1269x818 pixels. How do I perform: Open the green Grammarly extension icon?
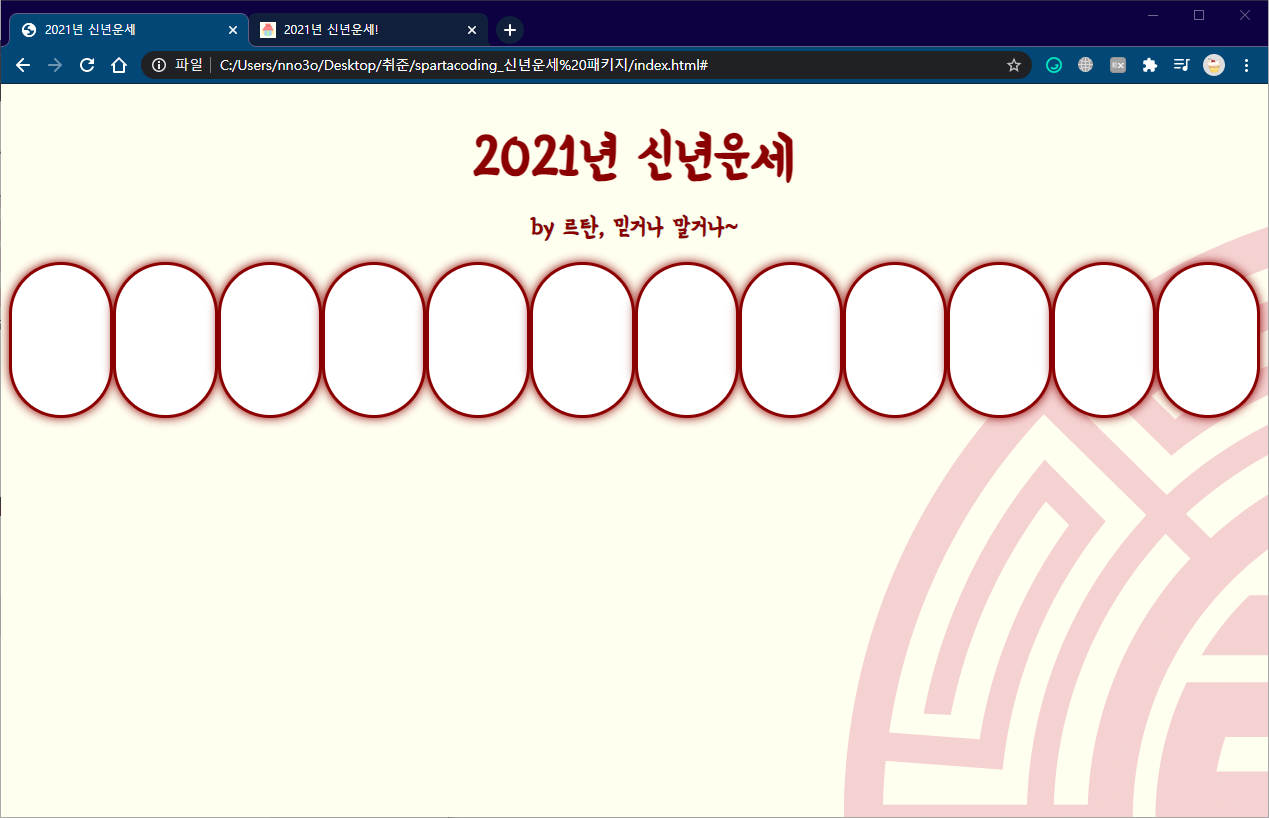tap(1054, 65)
